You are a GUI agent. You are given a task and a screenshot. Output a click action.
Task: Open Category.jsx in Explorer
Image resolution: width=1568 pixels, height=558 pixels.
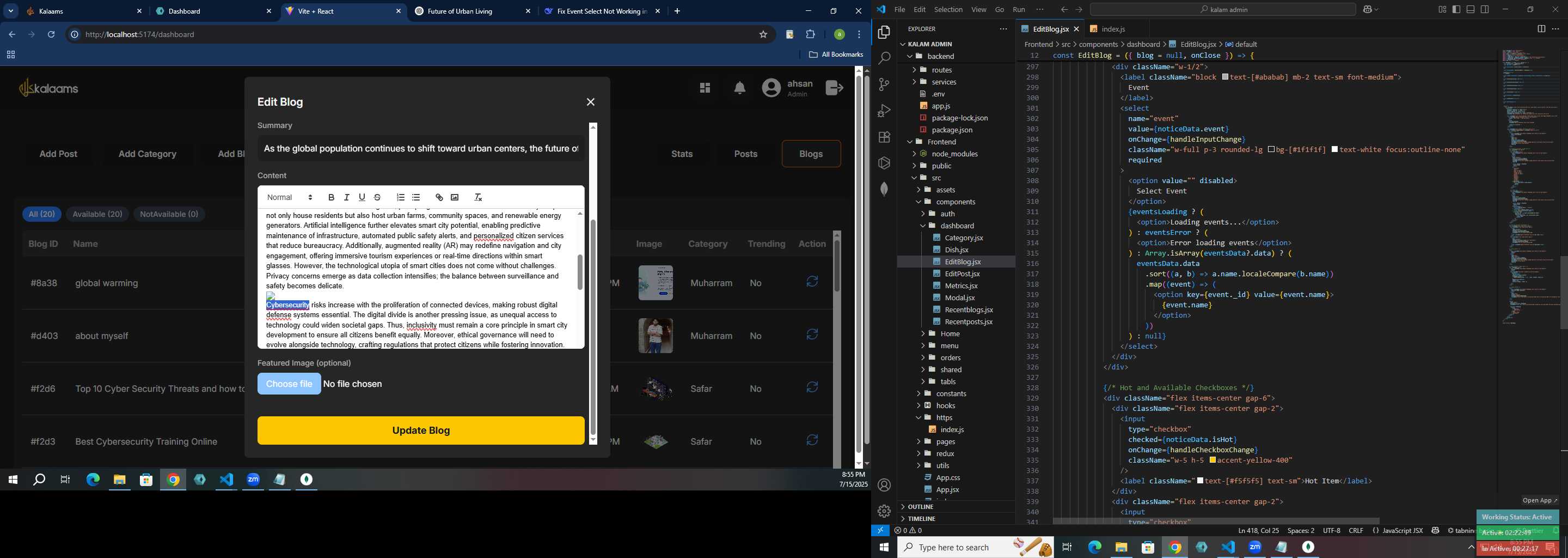[x=964, y=238]
